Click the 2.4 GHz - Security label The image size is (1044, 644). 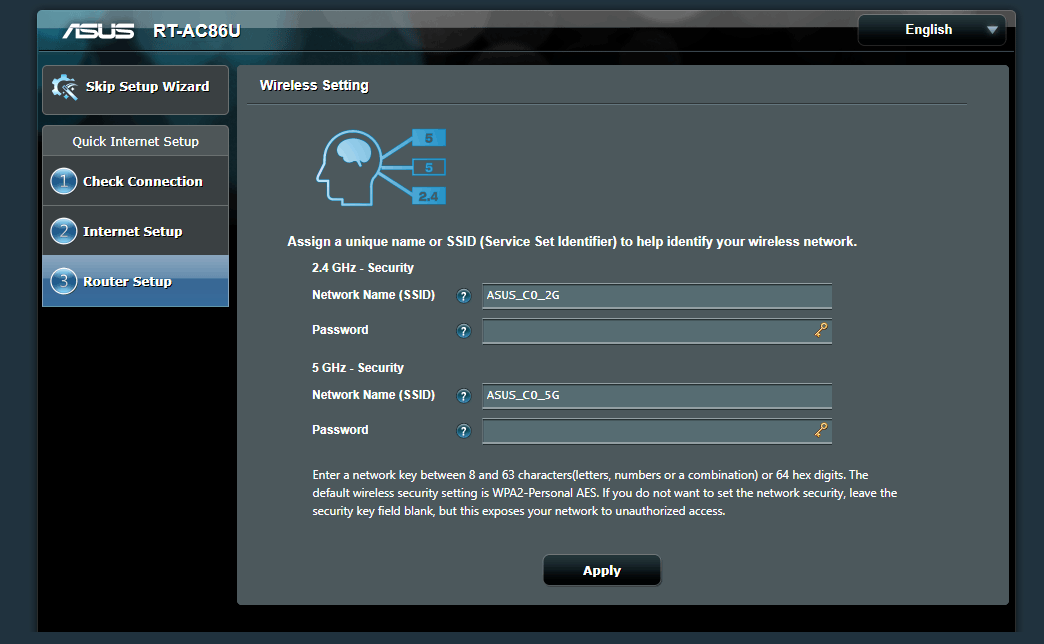(x=363, y=268)
